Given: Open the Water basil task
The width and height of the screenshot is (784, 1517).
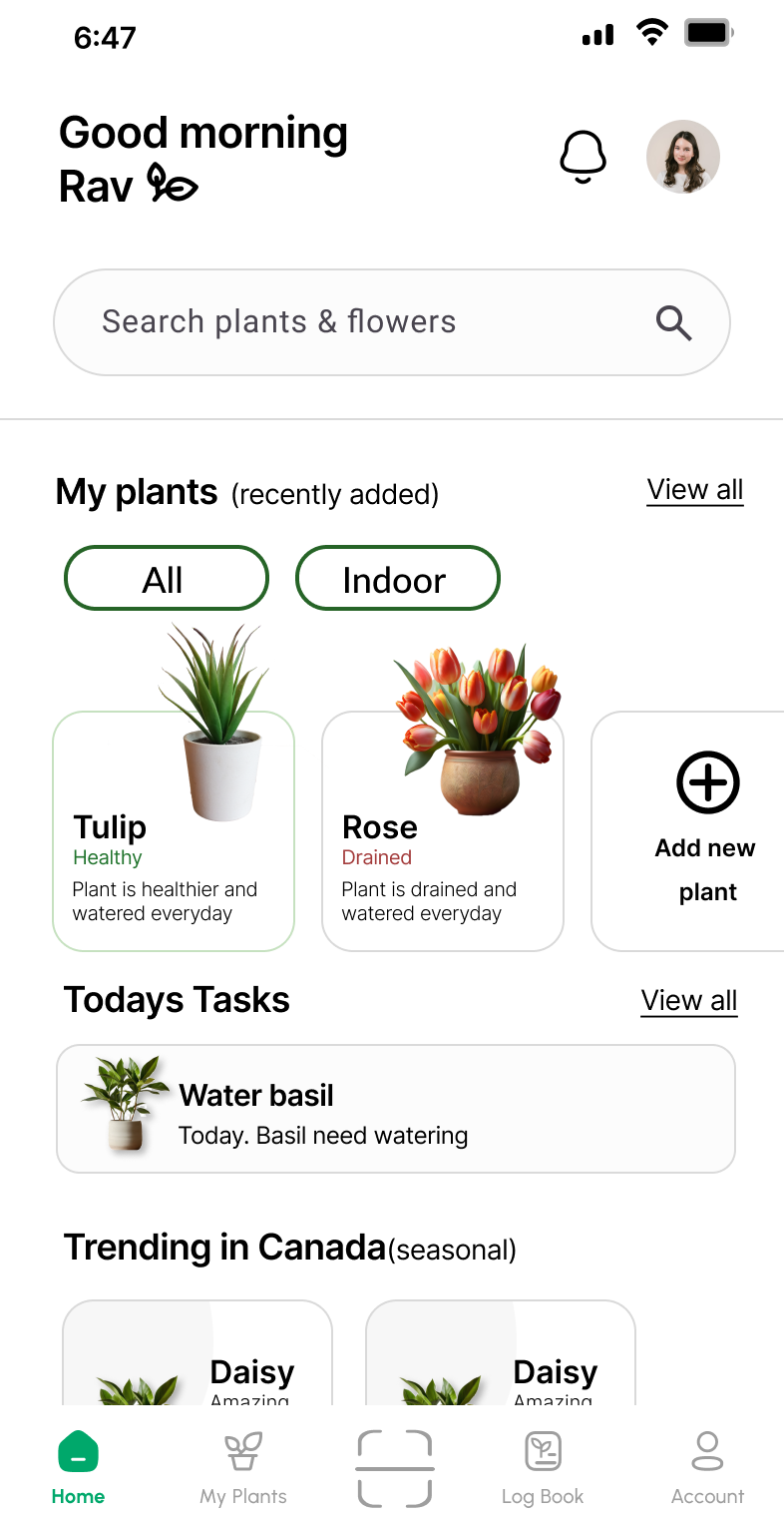Looking at the screenshot, I should pyautogui.click(x=396, y=1109).
